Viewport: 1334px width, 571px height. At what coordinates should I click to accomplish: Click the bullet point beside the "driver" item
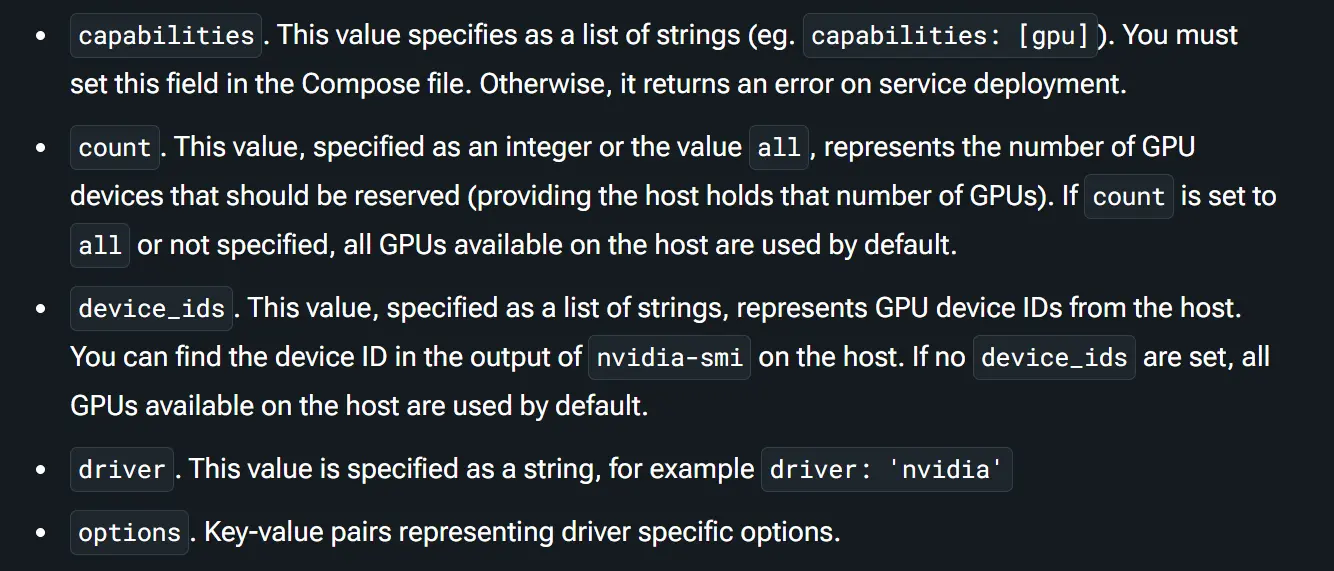40,469
